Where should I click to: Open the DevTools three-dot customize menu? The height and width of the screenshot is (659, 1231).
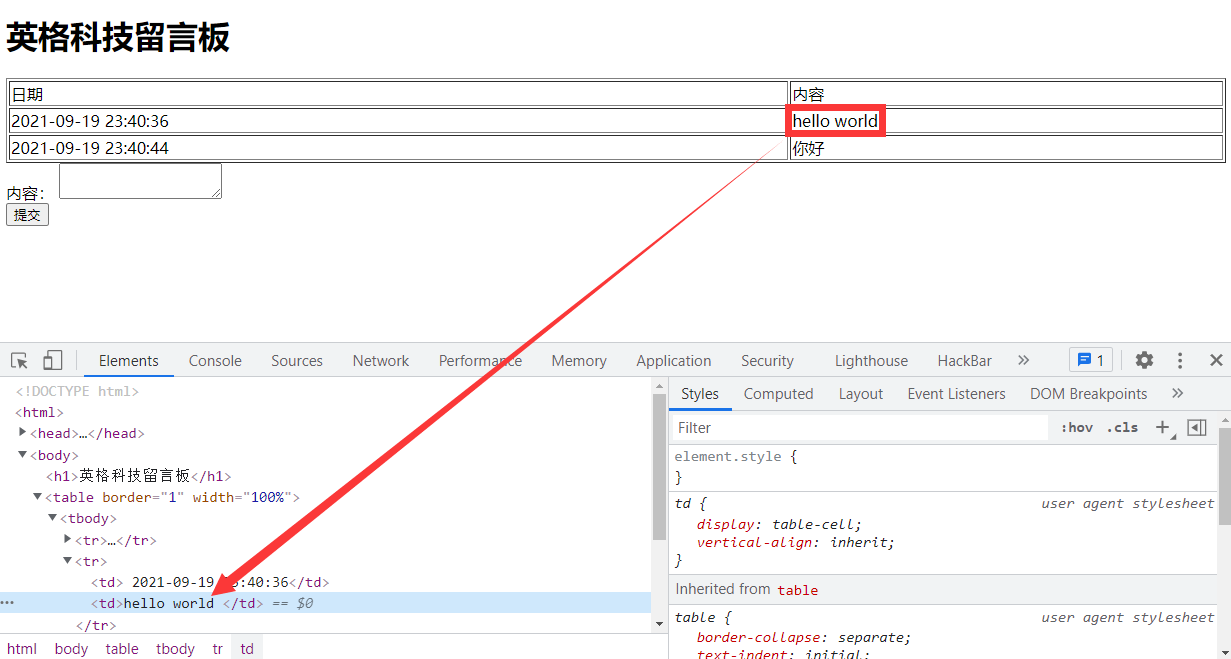1180,361
